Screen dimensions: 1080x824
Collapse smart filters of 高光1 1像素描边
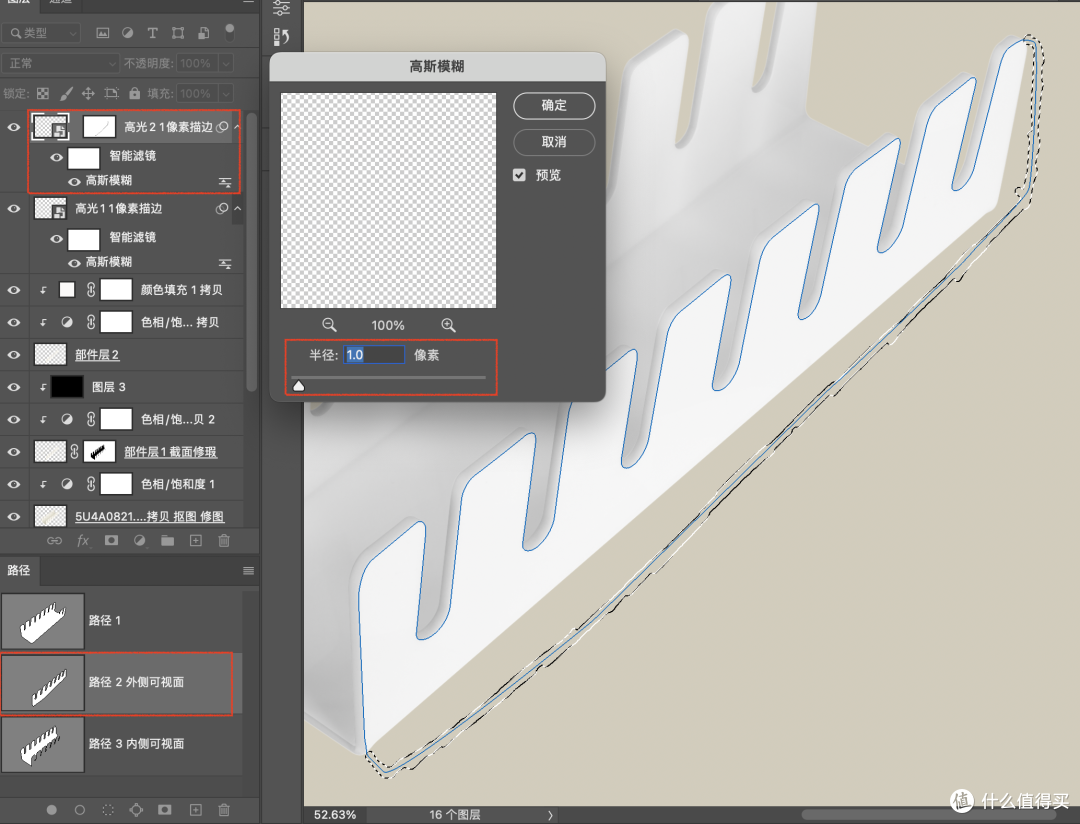[237, 208]
